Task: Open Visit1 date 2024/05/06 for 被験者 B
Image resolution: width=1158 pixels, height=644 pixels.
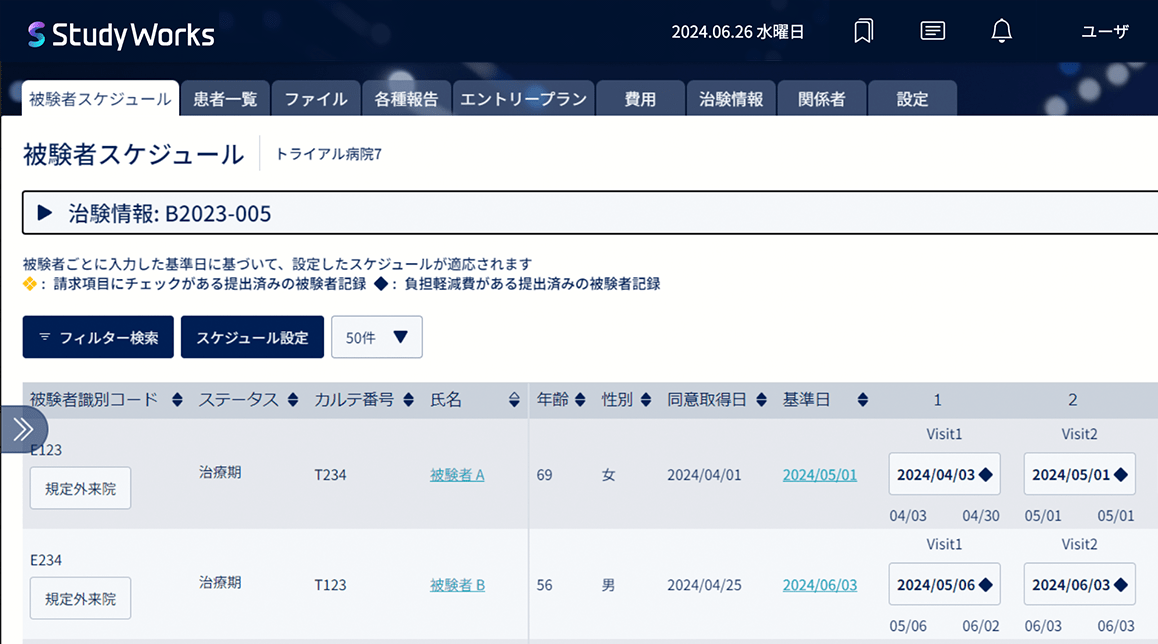Action: tap(945, 584)
